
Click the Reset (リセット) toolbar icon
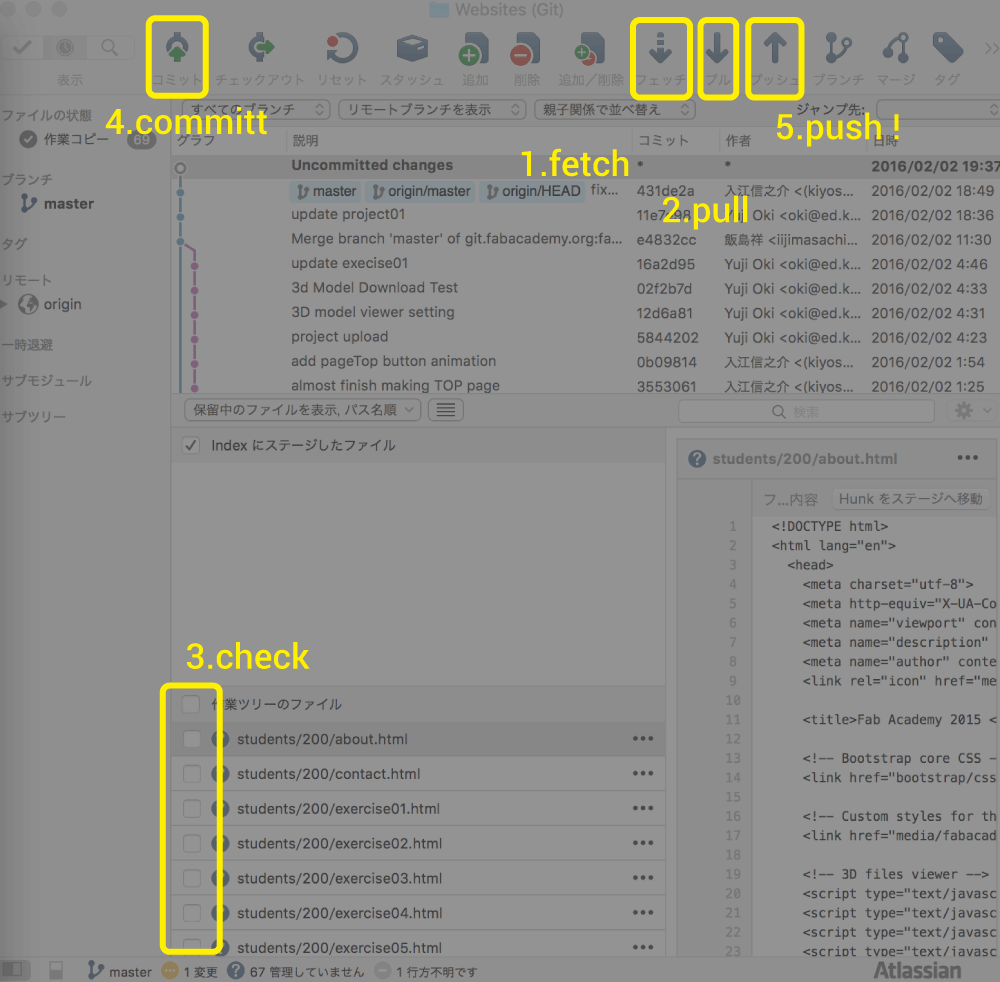pos(342,48)
